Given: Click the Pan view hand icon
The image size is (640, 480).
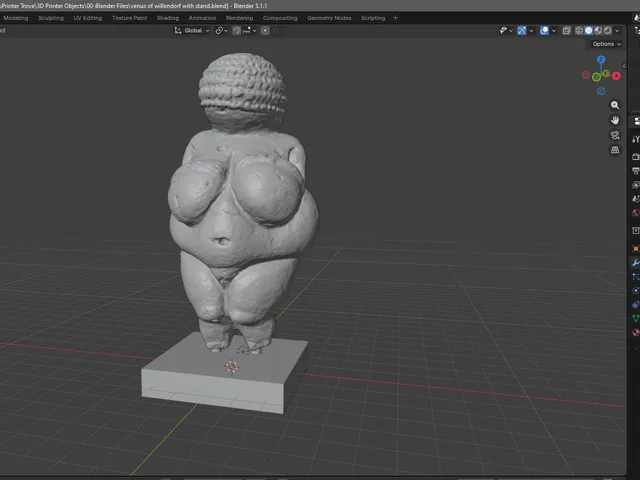Looking at the screenshot, I should [615, 120].
